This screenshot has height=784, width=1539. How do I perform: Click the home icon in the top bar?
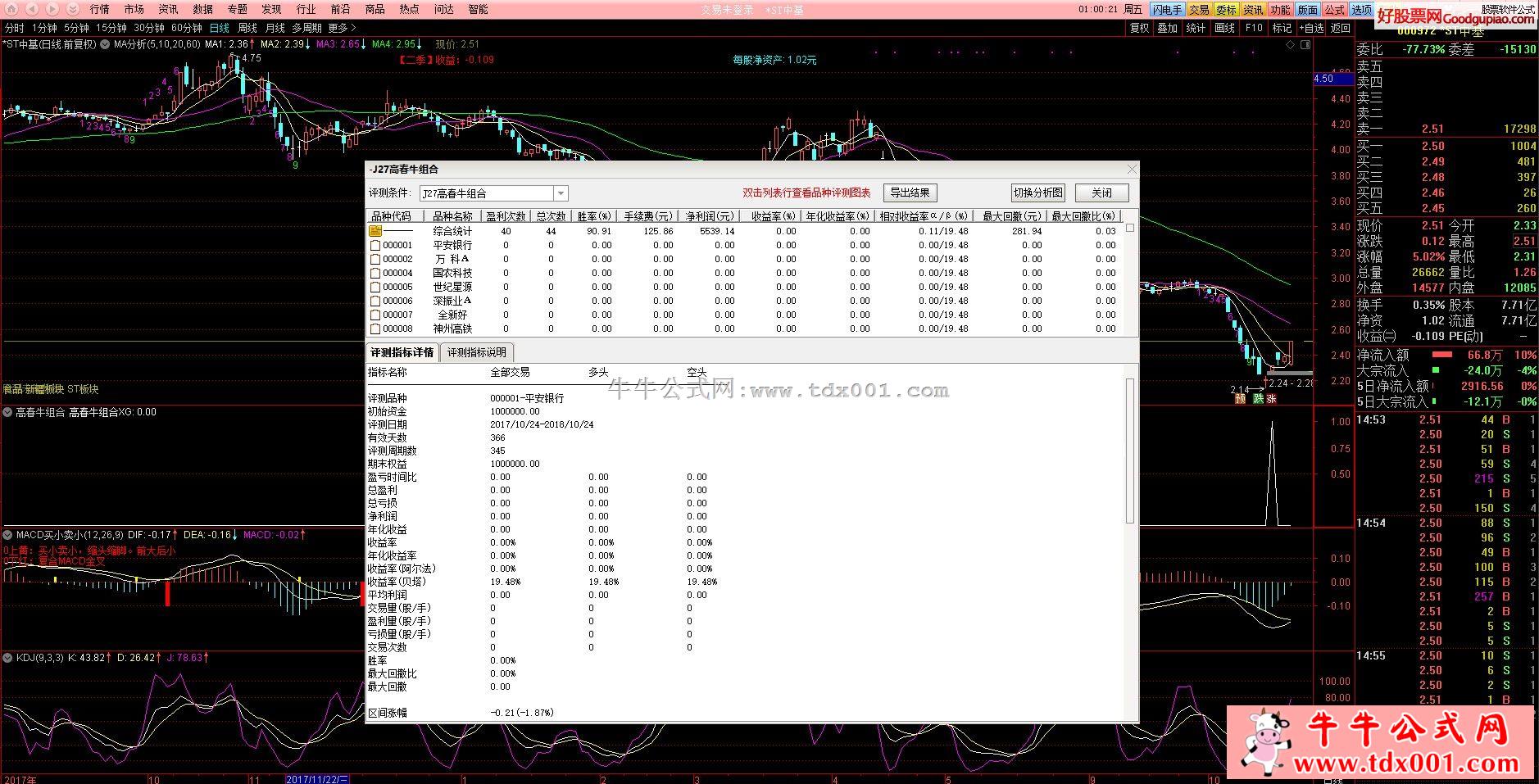pyautogui.click(x=10, y=9)
